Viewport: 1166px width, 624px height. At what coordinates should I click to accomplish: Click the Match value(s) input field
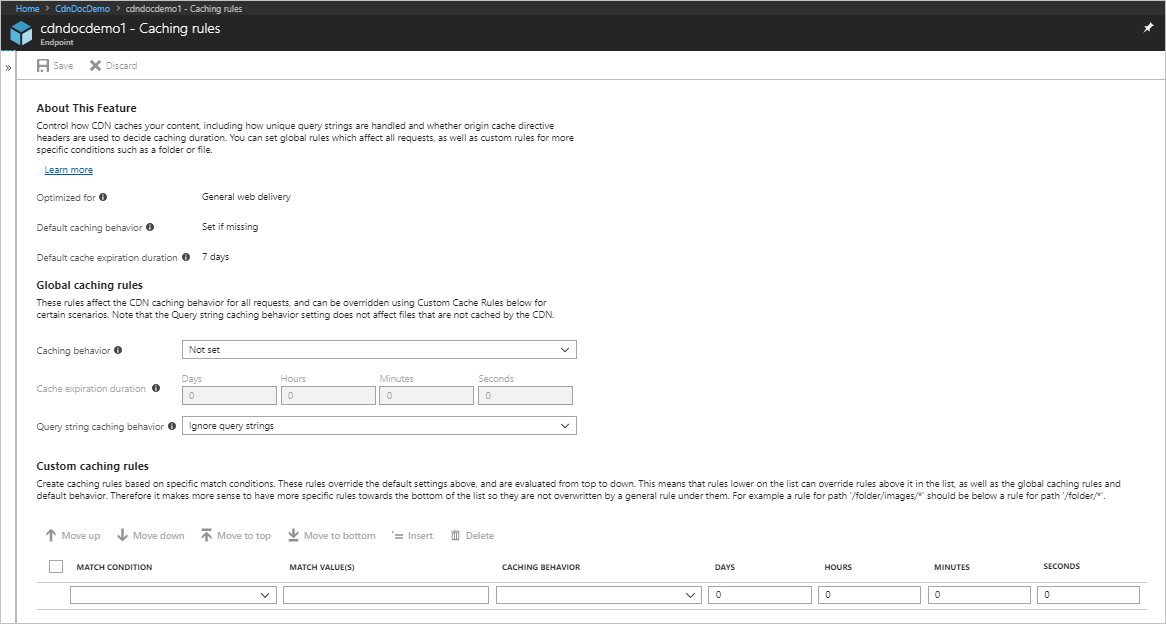tap(385, 593)
